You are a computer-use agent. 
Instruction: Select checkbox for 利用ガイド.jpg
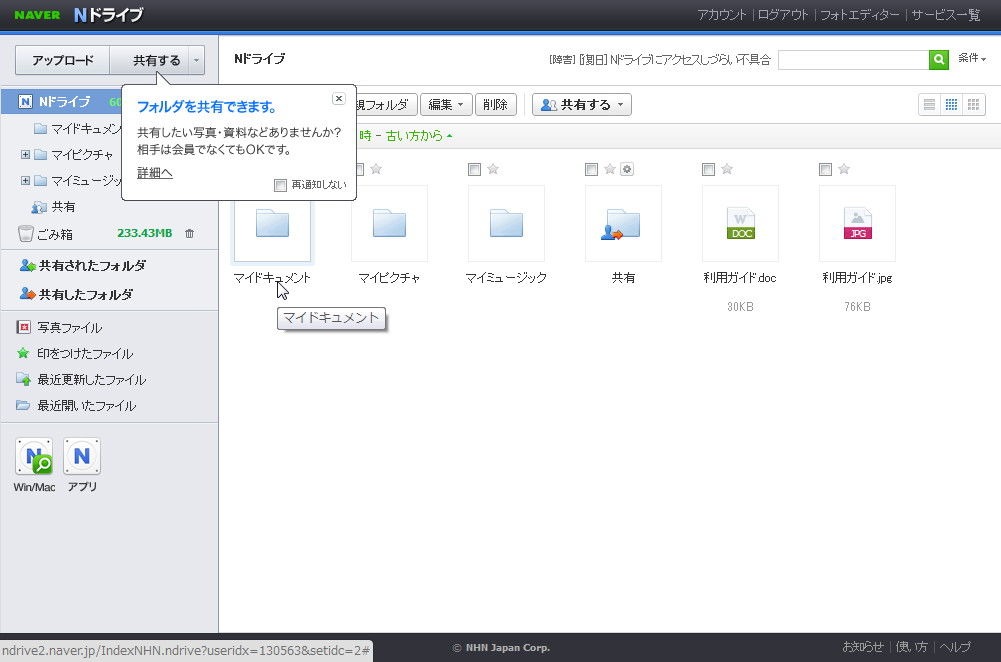(x=825, y=169)
